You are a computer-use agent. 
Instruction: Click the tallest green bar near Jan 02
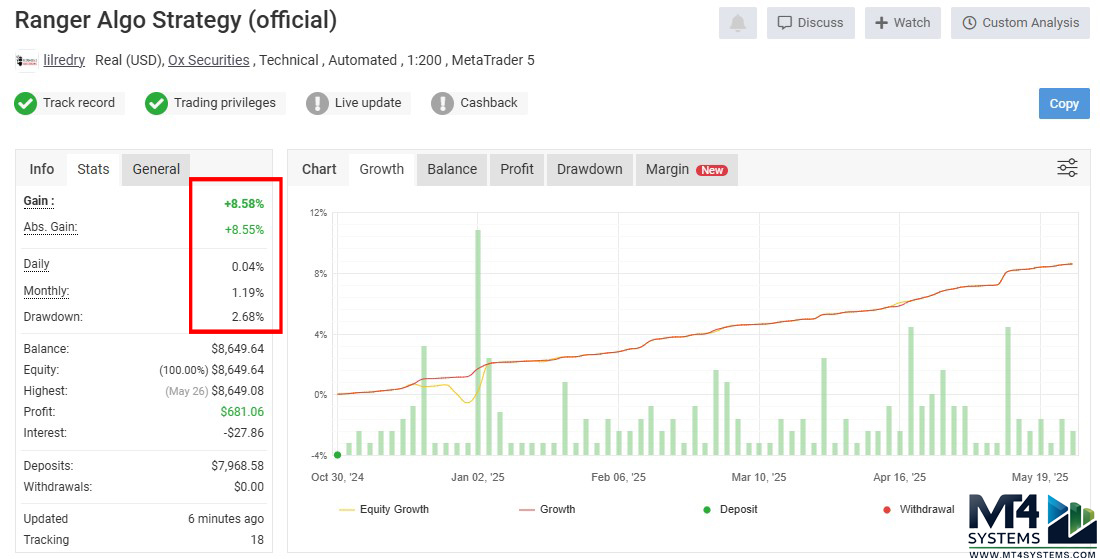click(478, 340)
